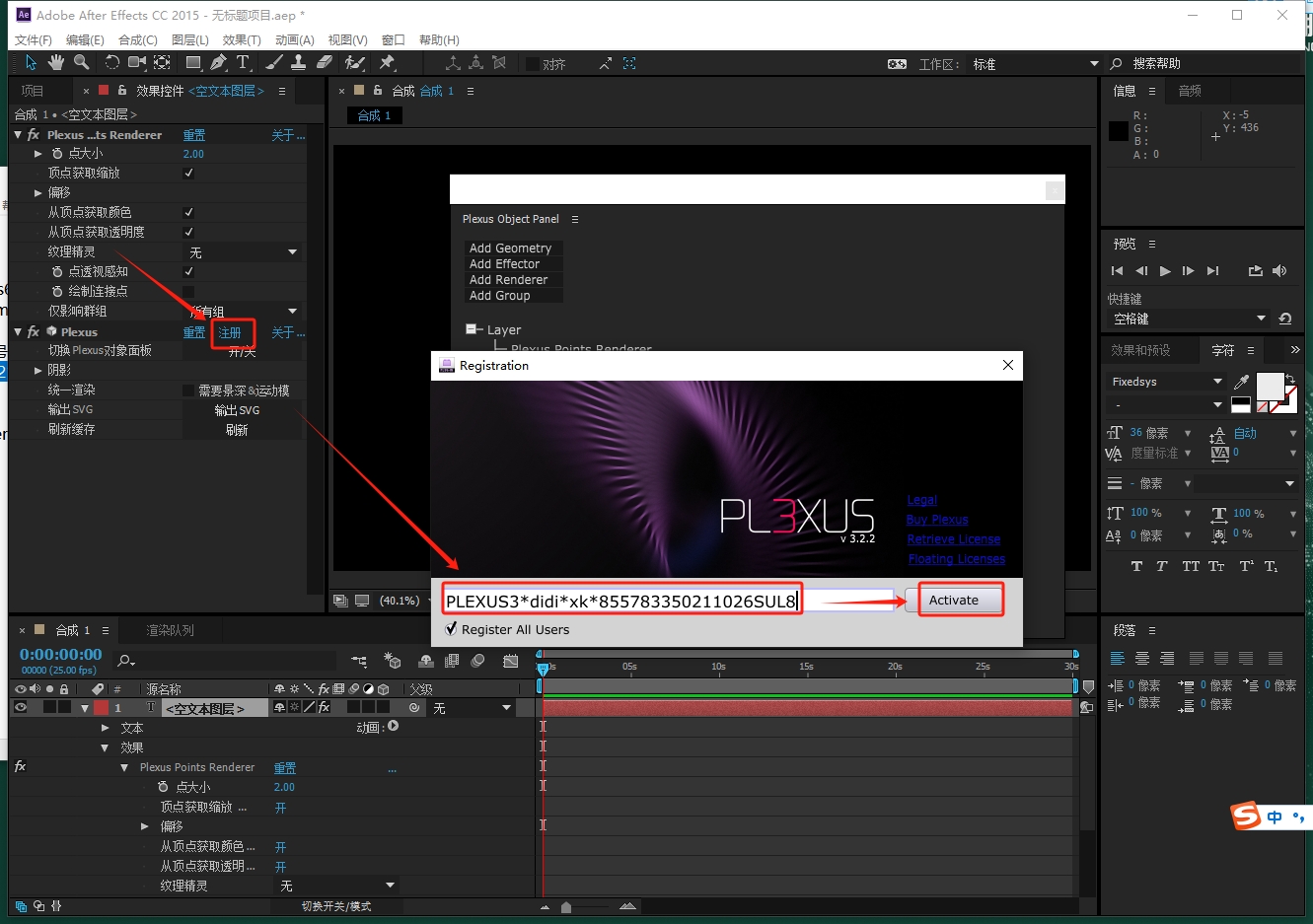
Task: Select the Rotation tool
Action: tap(111, 63)
